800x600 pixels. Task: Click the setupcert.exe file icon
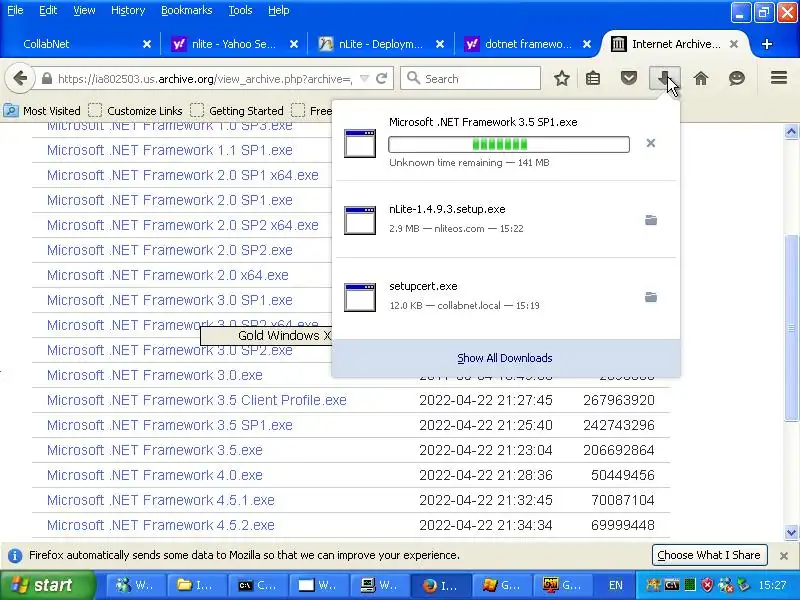pos(360,297)
